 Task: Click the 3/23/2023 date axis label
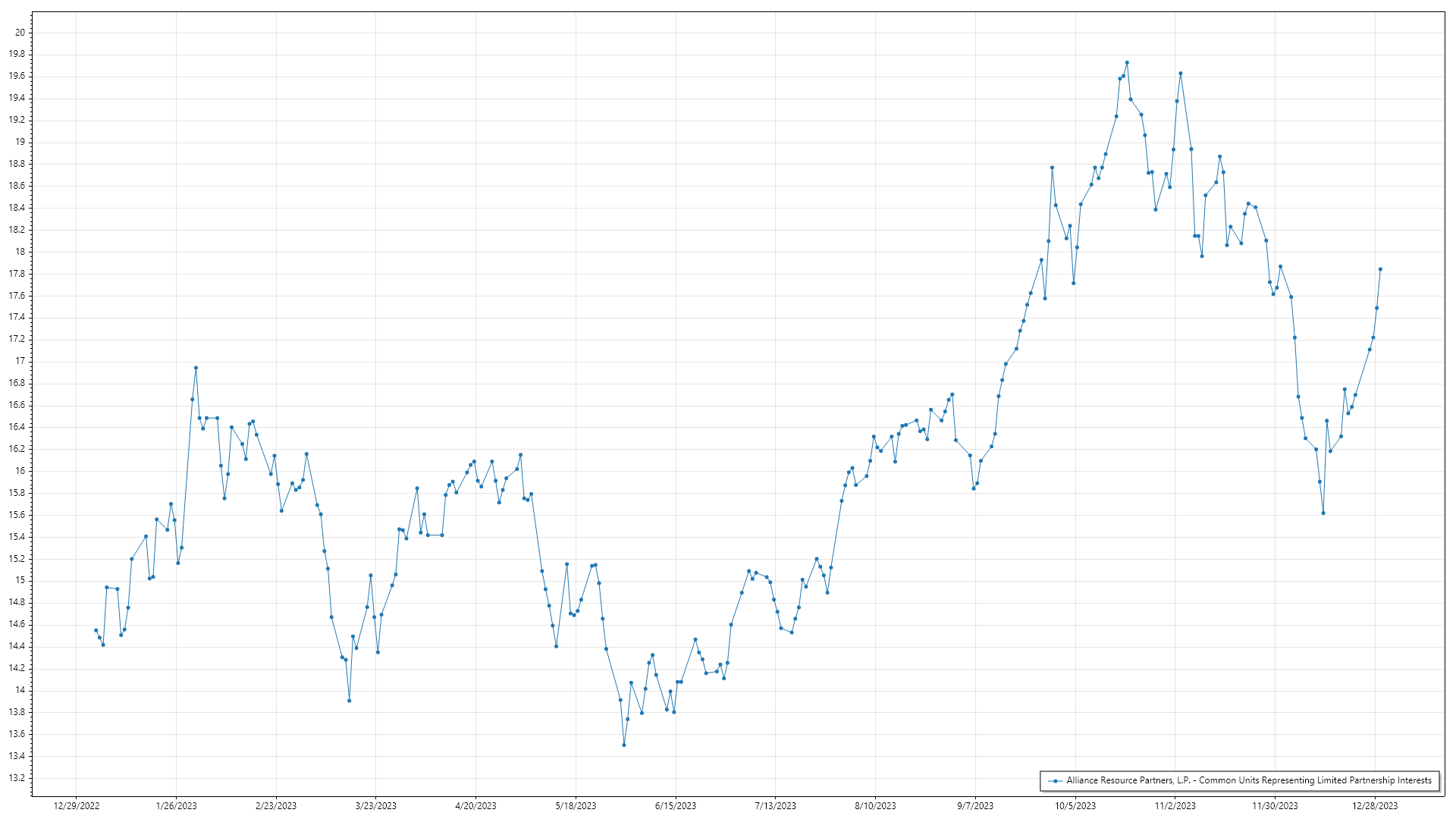[376, 805]
